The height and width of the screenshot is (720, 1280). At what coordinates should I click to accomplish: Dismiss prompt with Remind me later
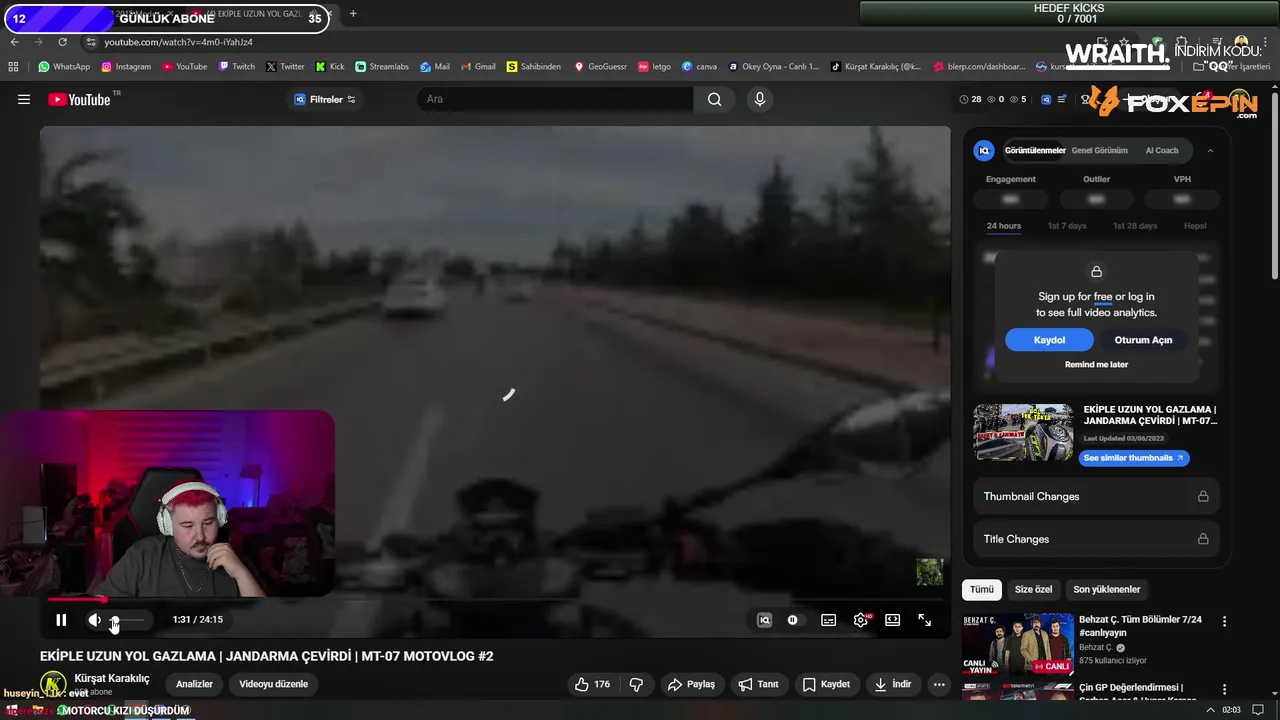(1096, 364)
